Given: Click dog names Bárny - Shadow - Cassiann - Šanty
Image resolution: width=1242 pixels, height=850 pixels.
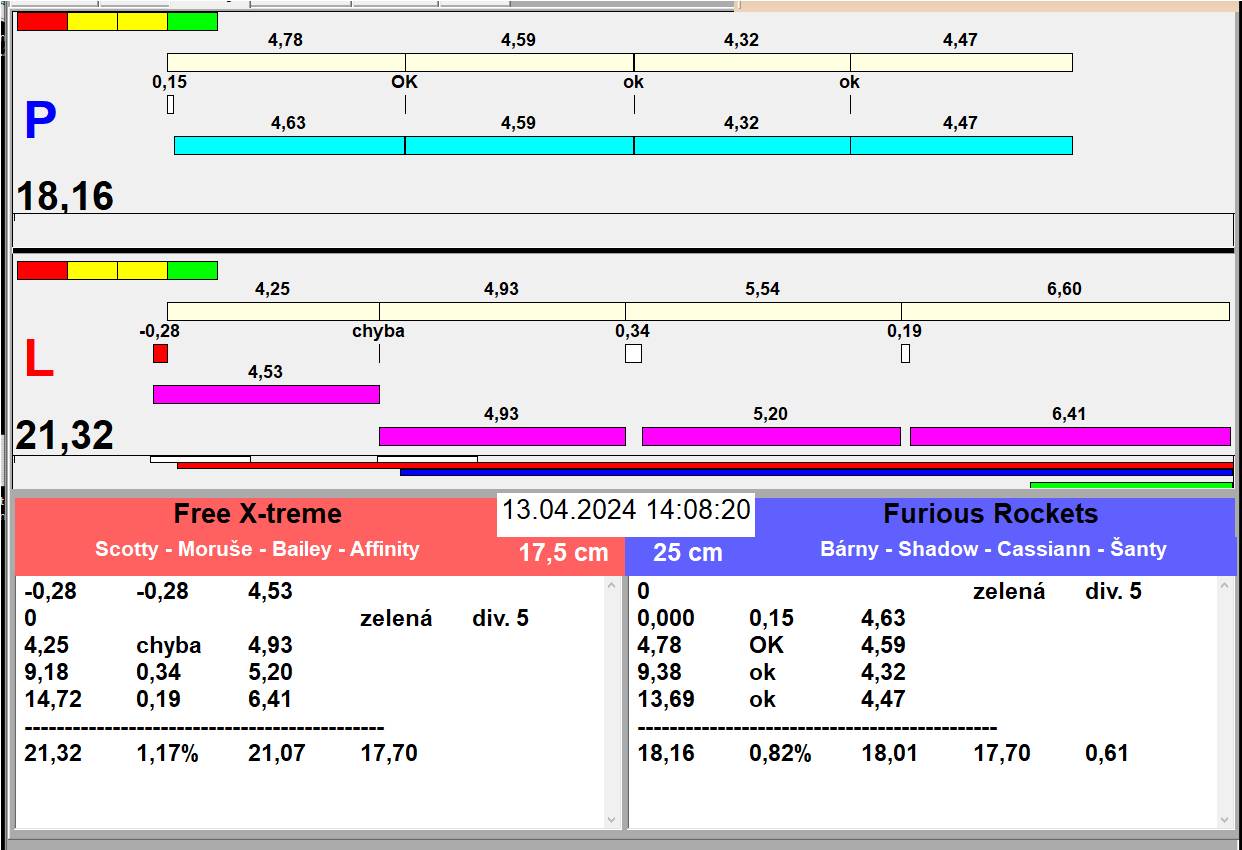Looking at the screenshot, I should point(993,549).
